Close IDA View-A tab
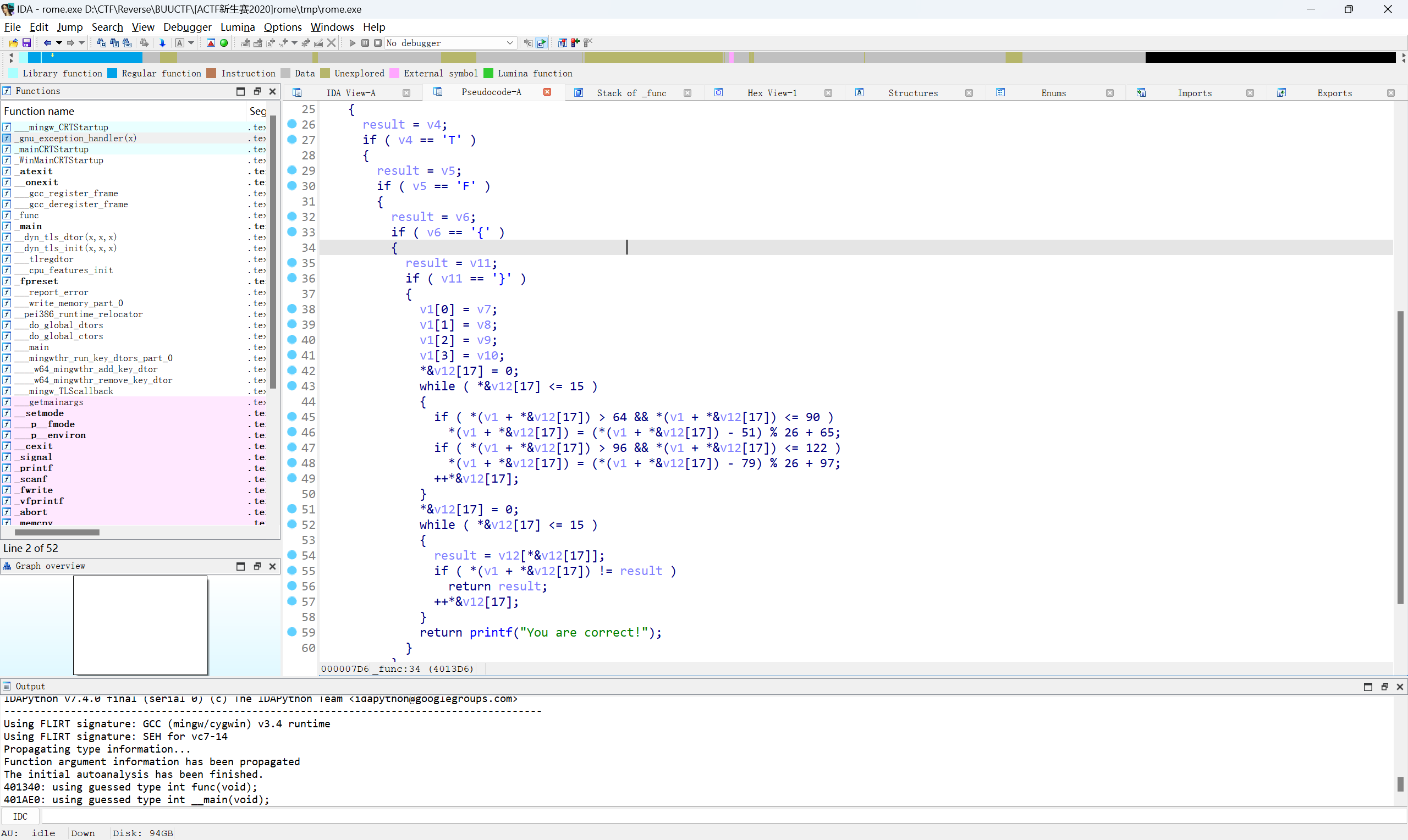Image resolution: width=1408 pixels, height=840 pixels. tap(406, 93)
